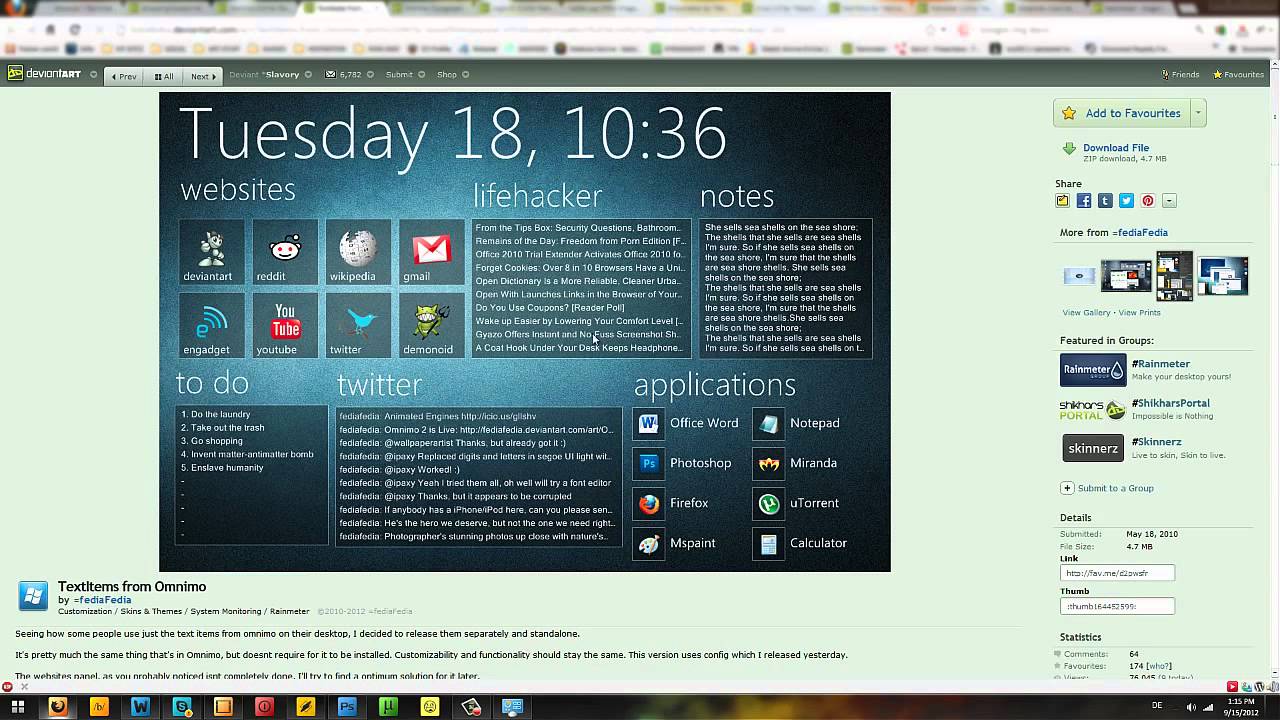
Task: Click Submit to a Group link
Action: [x=1115, y=488]
